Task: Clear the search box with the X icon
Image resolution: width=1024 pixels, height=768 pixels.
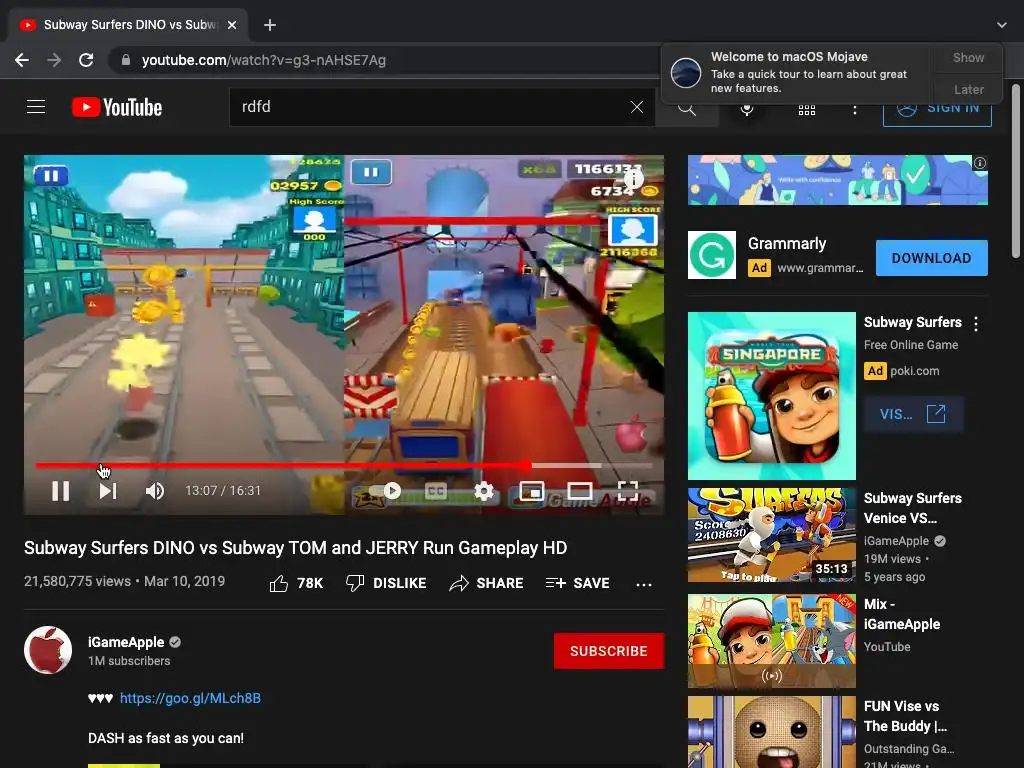Action: coord(637,107)
